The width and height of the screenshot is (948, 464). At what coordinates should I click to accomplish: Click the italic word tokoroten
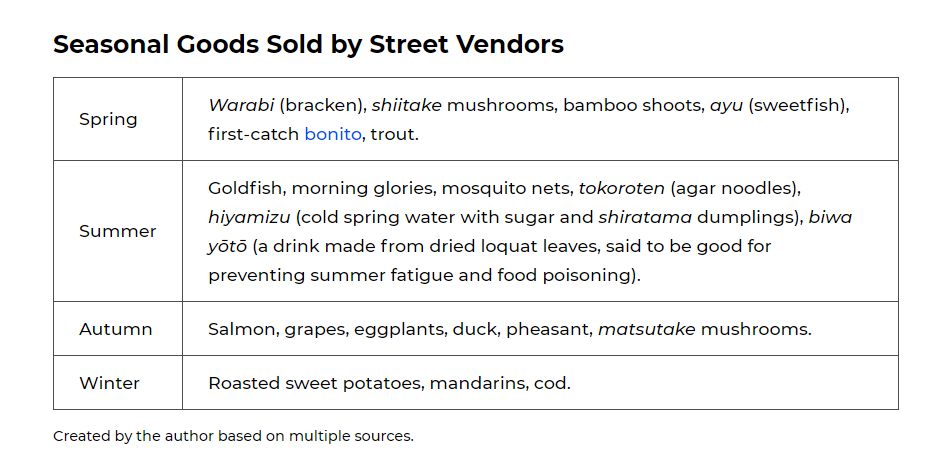tap(622, 188)
